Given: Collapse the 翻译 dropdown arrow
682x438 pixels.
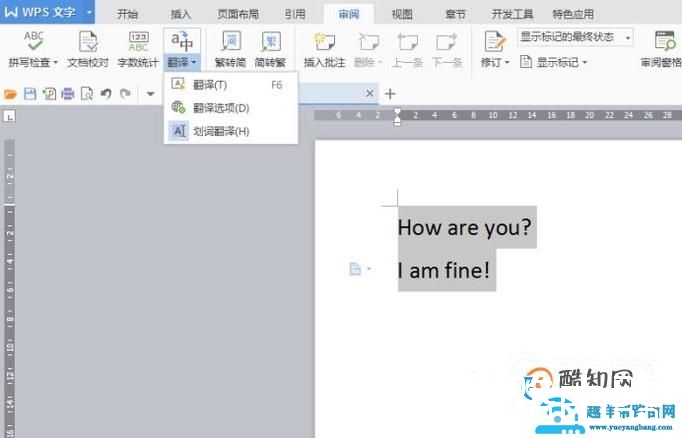Looking at the screenshot, I should (x=194, y=63).
